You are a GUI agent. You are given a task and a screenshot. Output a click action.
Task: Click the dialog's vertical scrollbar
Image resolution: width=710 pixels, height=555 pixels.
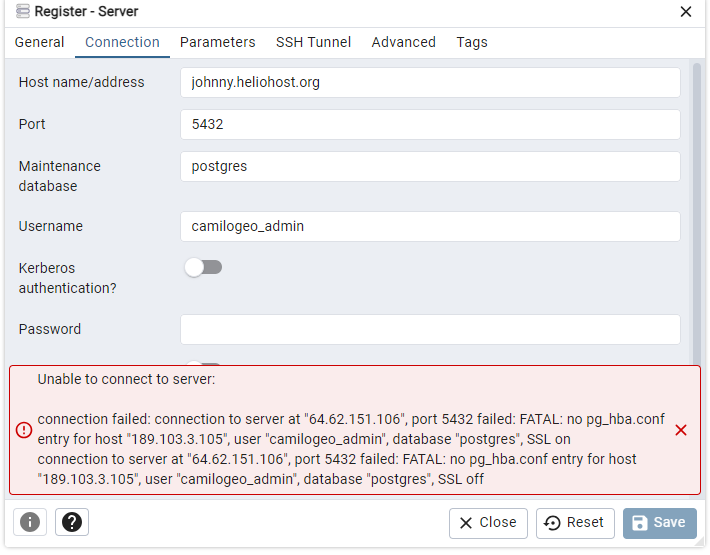[x=697, y=213]
